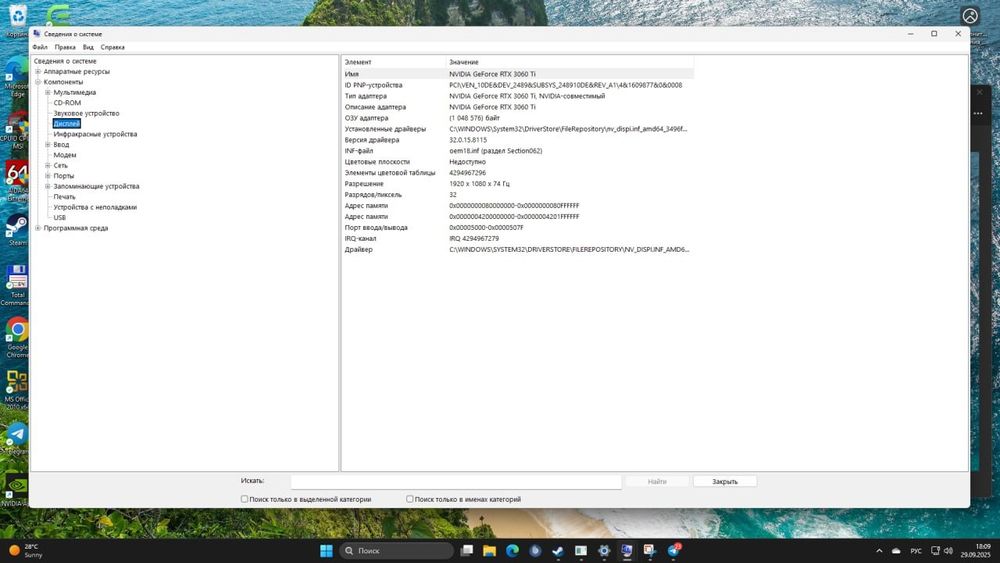
Task: Expand the 'Программная среда' tree node
Action: pyautogui.click(x=38, y=228)
